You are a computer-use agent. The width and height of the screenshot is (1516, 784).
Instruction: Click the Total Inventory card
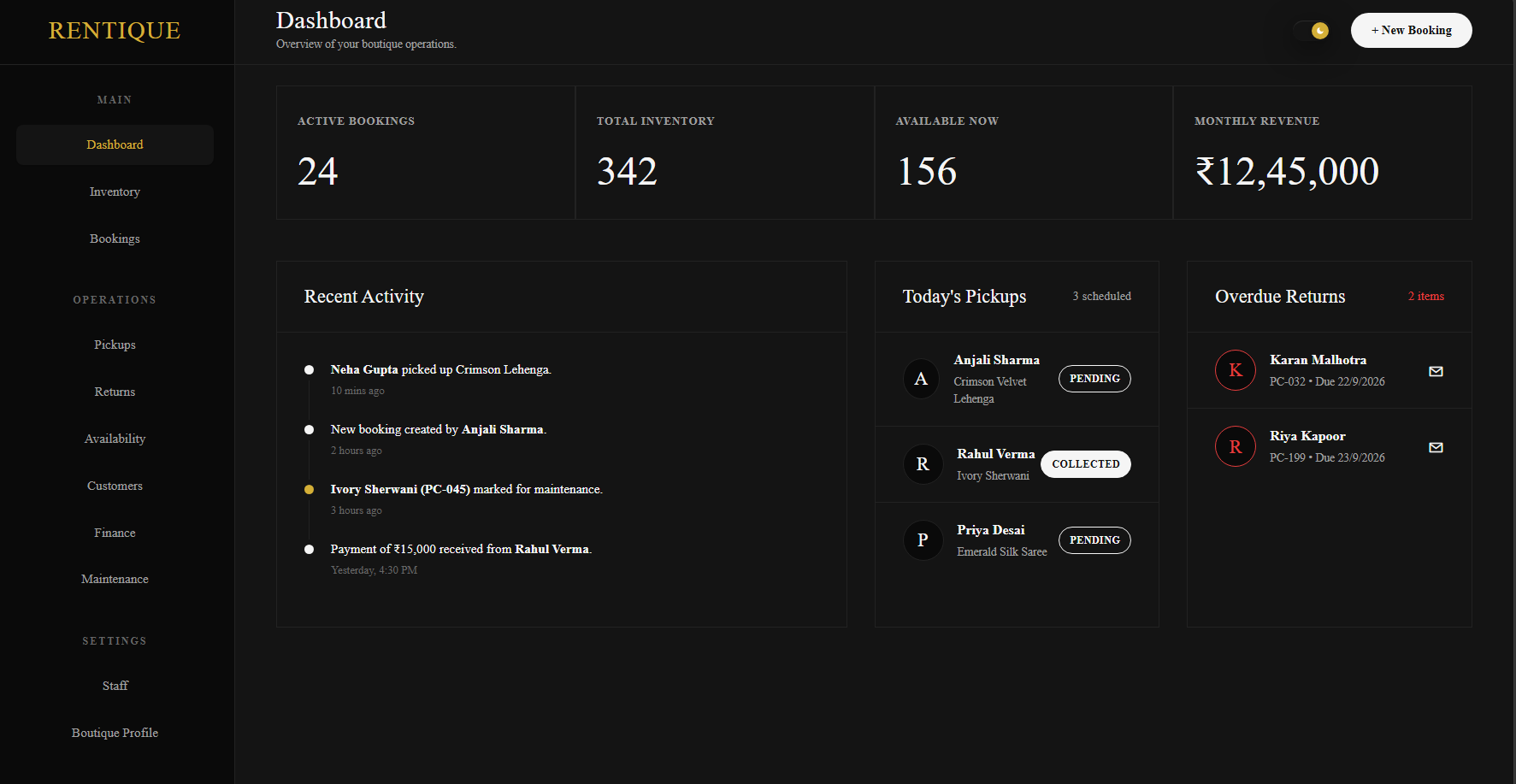725,152
